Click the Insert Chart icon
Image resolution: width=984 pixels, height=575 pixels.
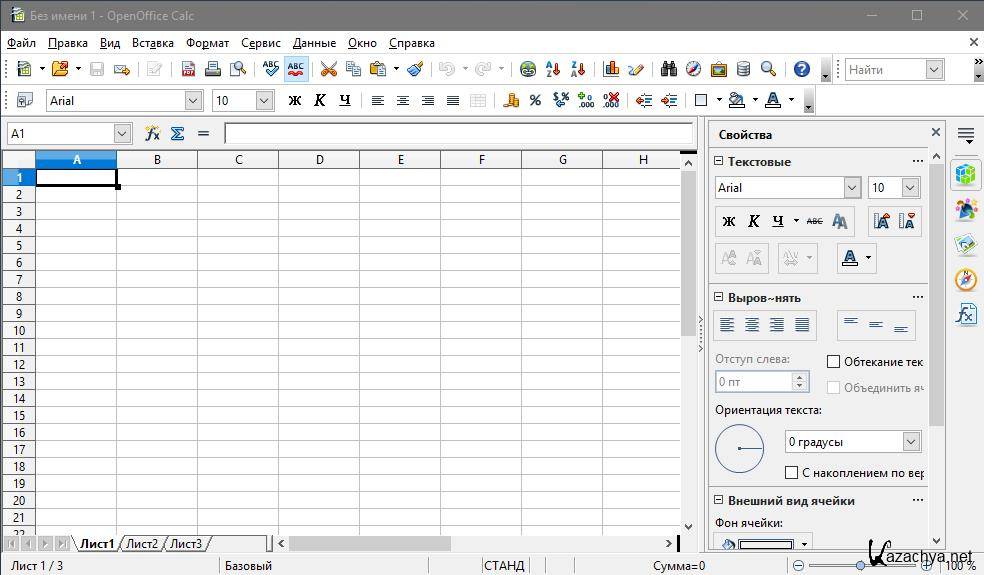611,69
